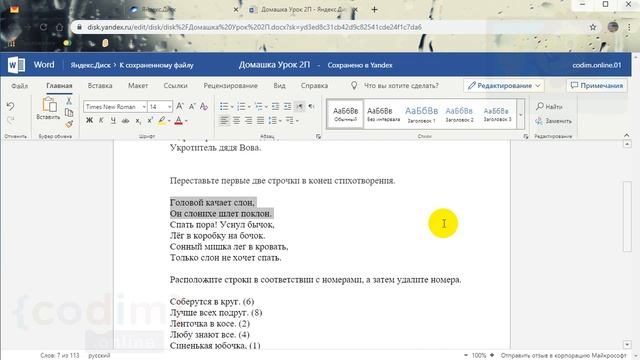This screenshot has height=360, width=640.
Task: Align paragraph to the left
Action: (224, 120)
